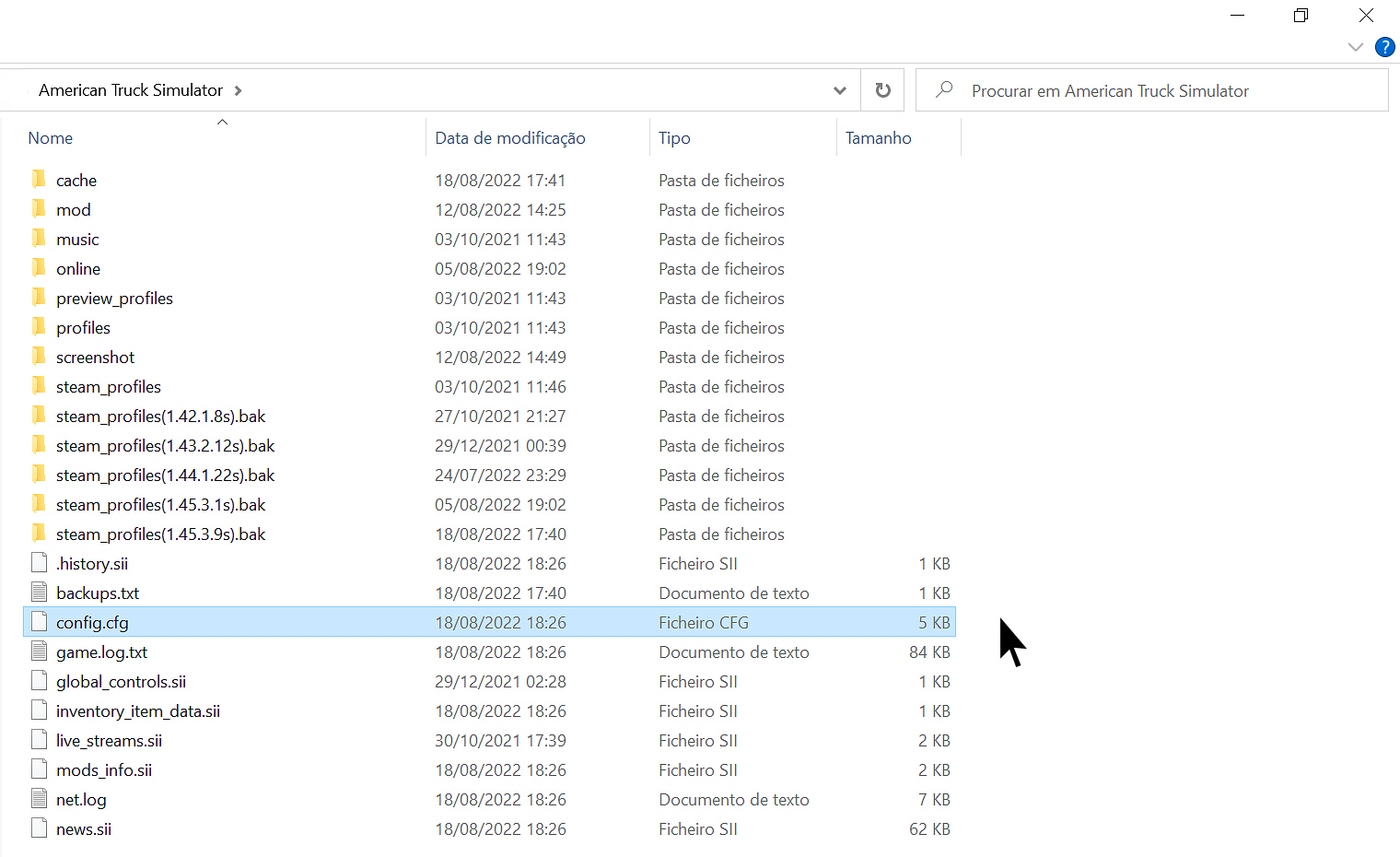Click the net.log document icon
The width and height of the screenshot is (1400, 857).
(x=39, y=799)
